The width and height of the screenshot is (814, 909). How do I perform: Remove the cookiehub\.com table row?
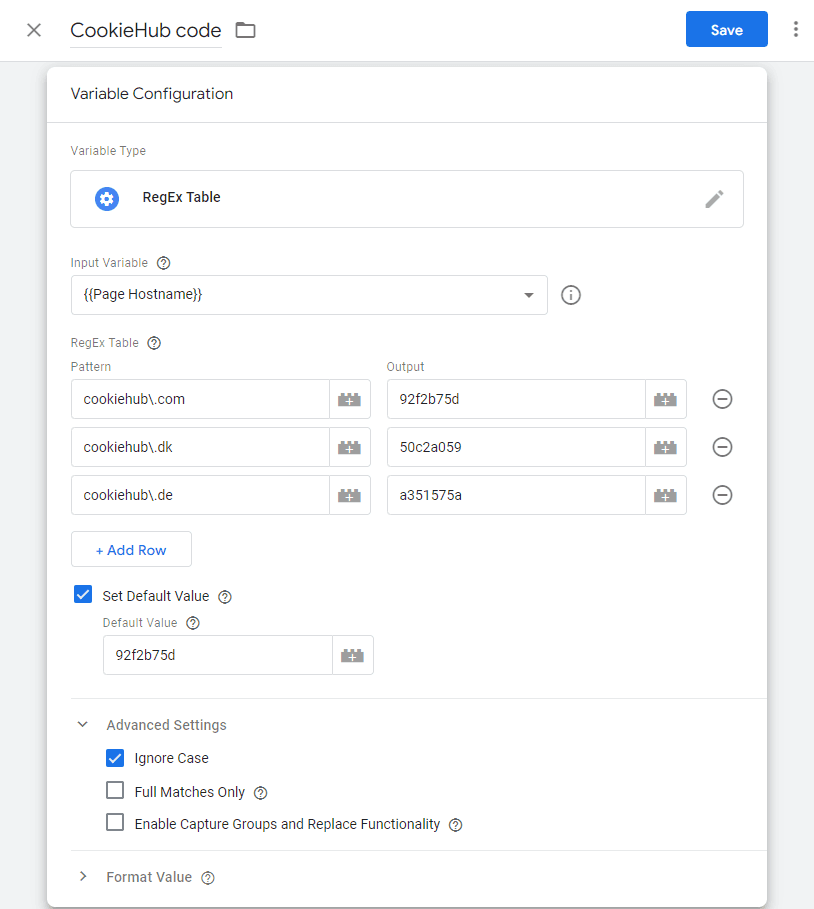coord(722,399)
